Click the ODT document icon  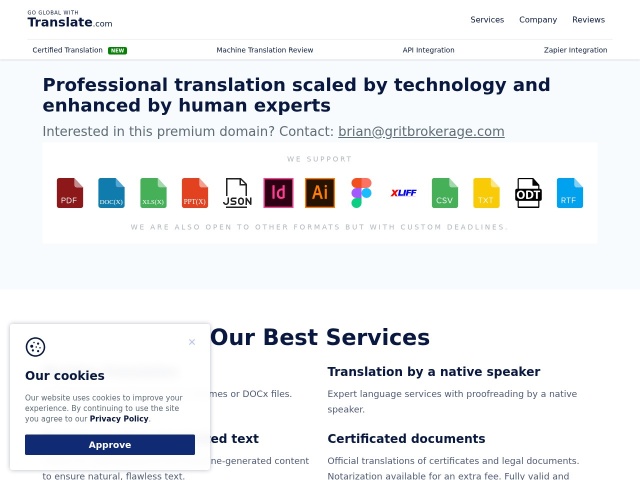tap(529, 193)
